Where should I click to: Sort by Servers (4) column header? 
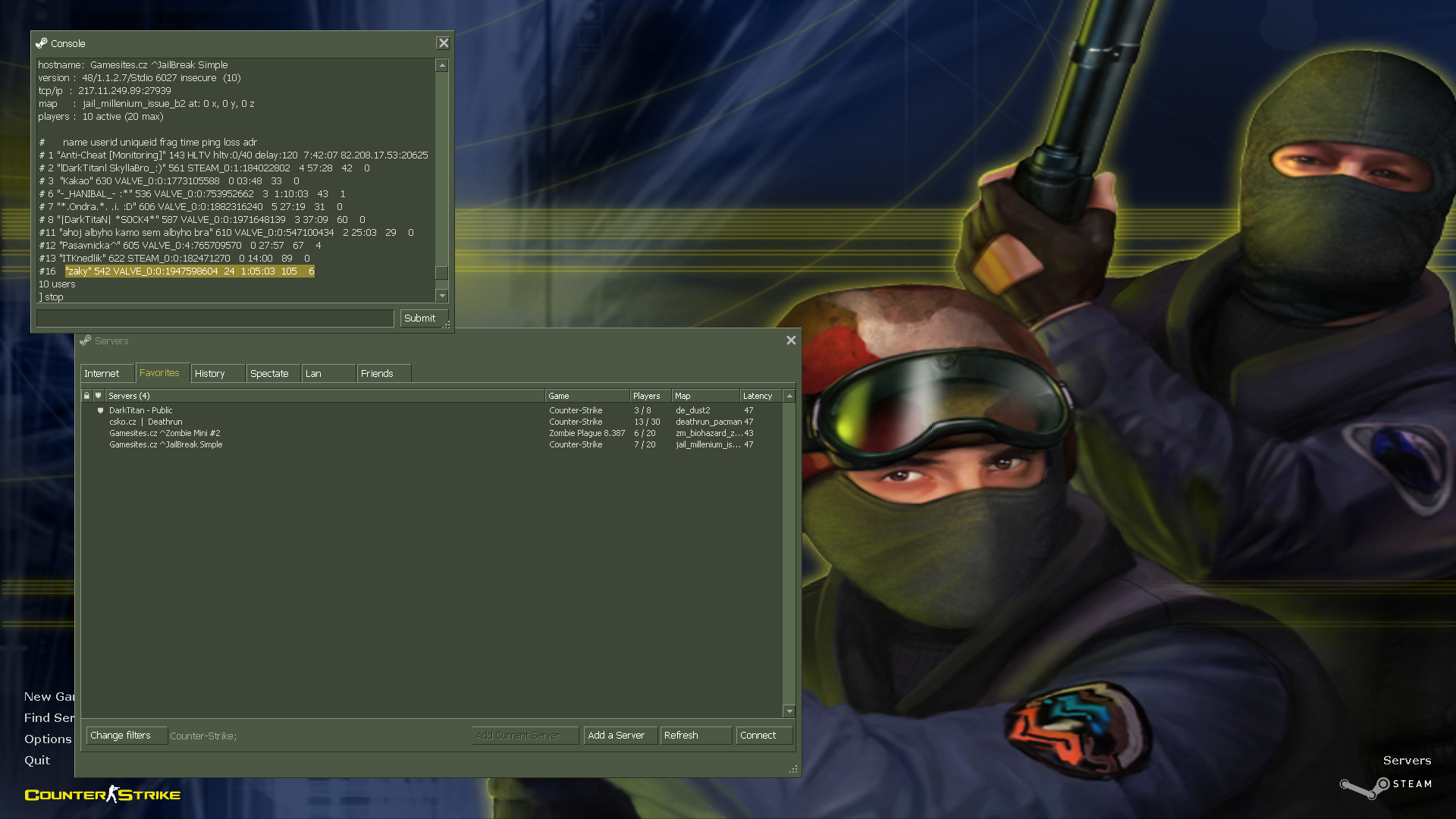point(325,396)
